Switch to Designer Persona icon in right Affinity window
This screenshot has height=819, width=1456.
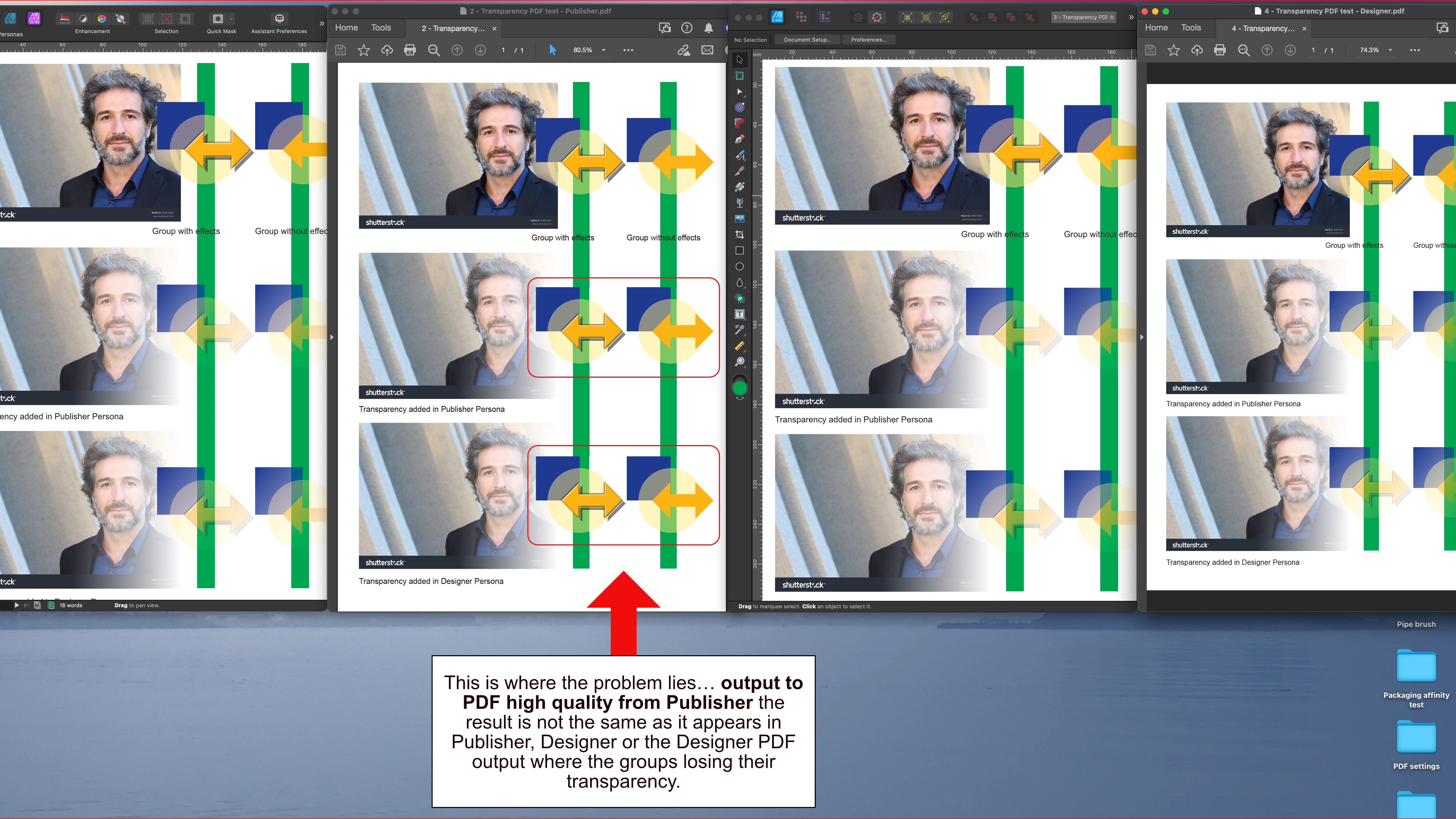(778, 17)
